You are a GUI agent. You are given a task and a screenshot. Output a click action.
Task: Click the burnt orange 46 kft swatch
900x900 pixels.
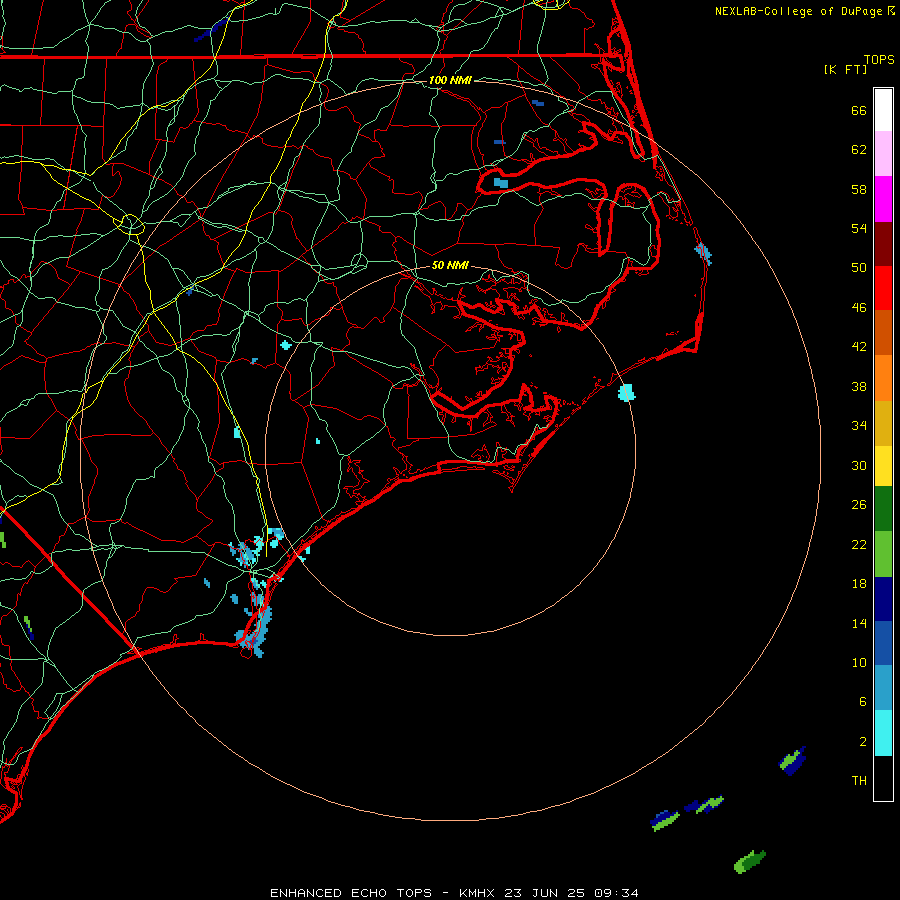click(883, 332)
